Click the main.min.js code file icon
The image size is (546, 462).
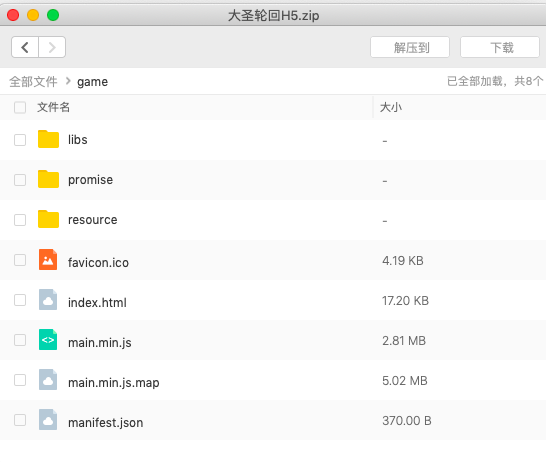pyautogui.click(x=48, y=340)
